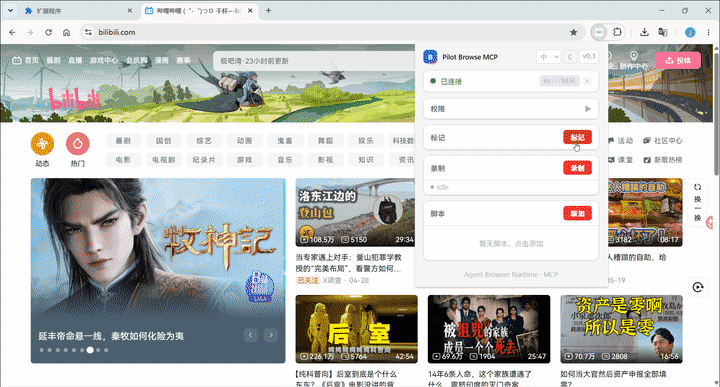The width and height of the screenshot is (720, 387).
Task: Select the 动画 category chip
Action: click(244, 140)
